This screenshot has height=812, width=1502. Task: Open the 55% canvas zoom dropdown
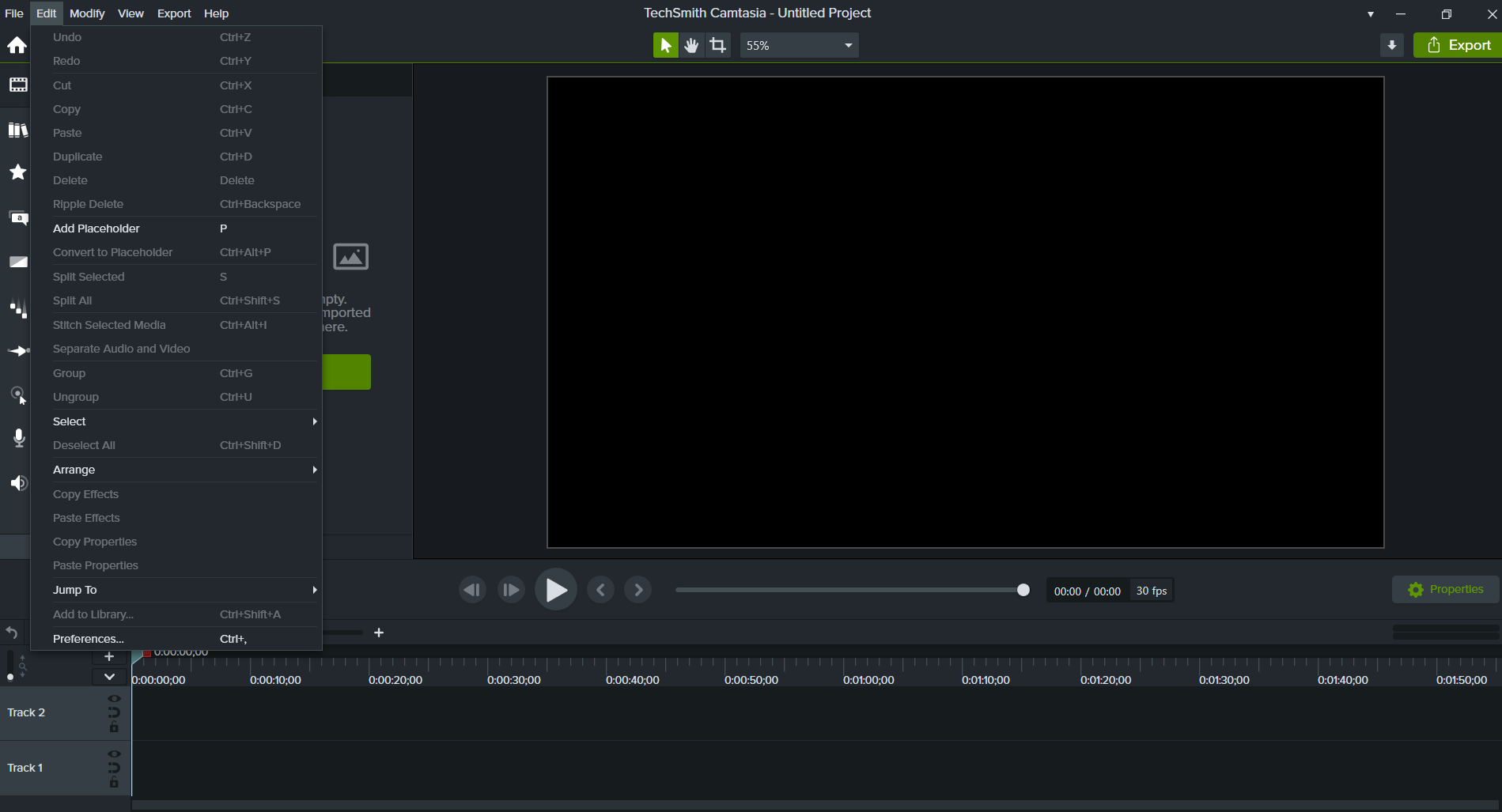799,45
